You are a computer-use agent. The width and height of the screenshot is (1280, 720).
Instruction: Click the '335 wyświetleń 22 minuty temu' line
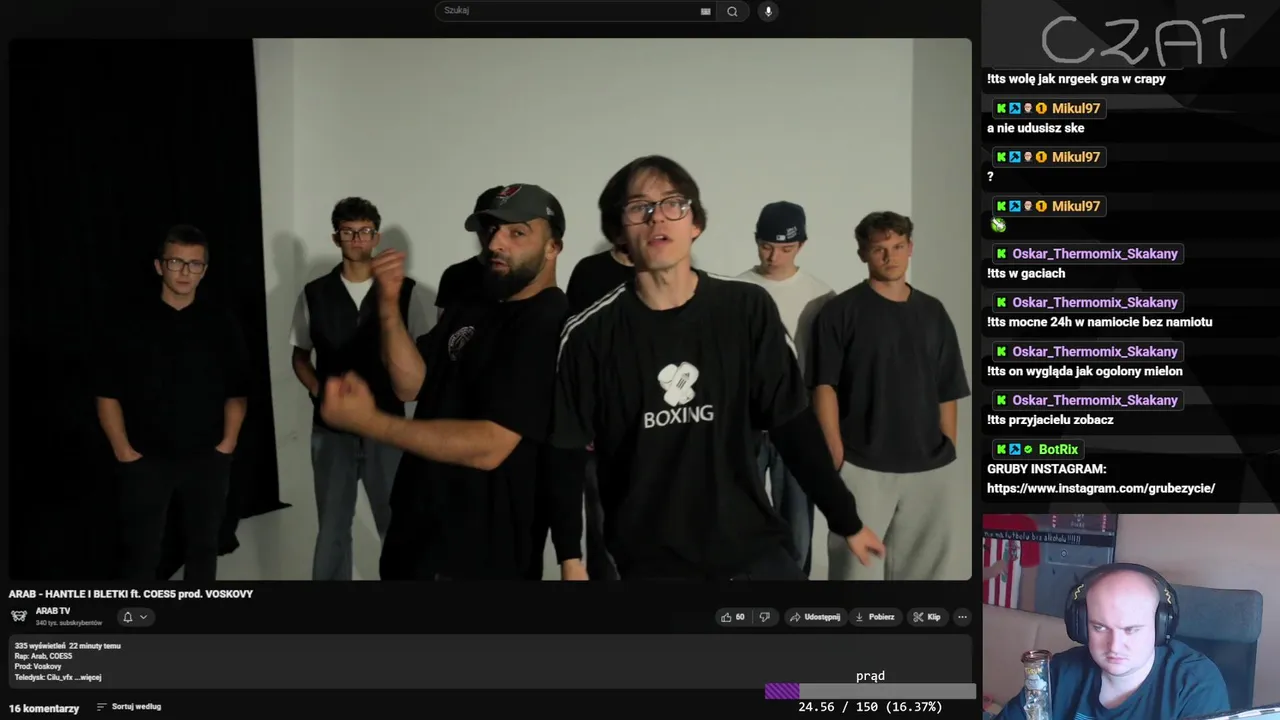(68, 646)
